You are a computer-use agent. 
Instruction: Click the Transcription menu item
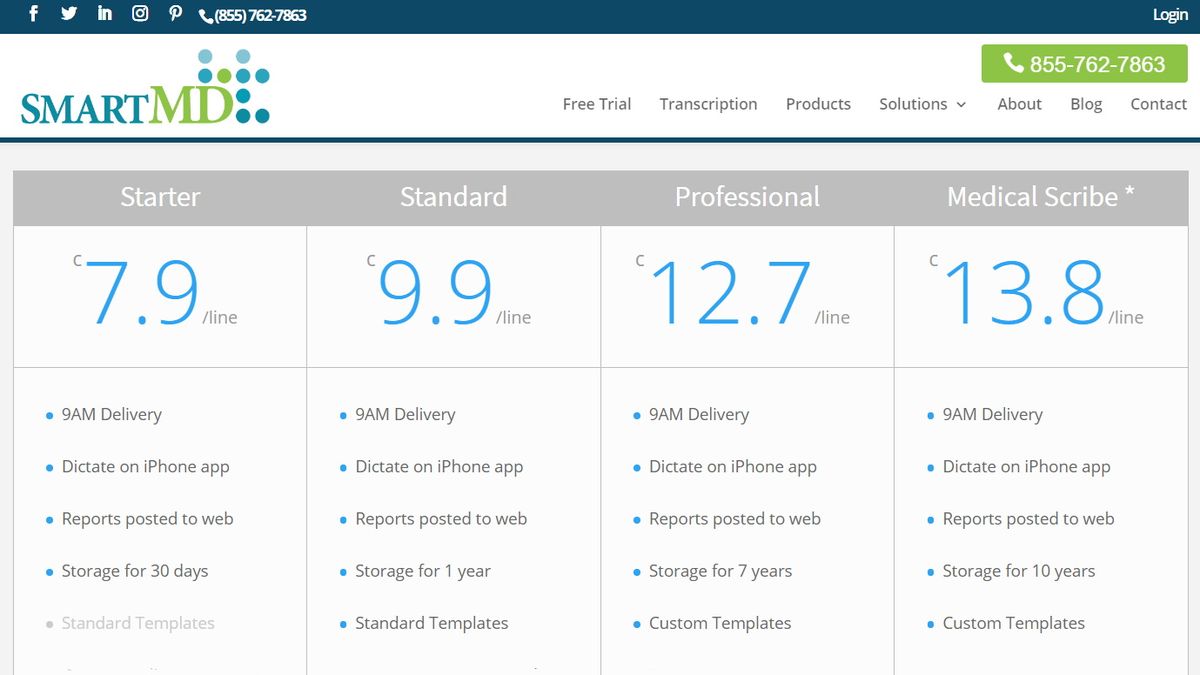708,104
